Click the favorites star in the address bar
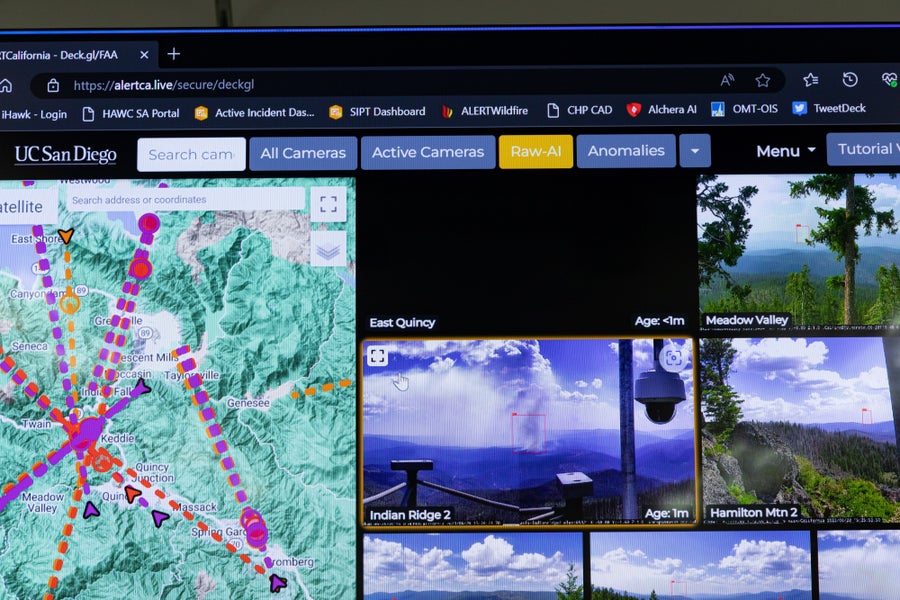Viewport: 900px width, 600px height. coord(762,79)
